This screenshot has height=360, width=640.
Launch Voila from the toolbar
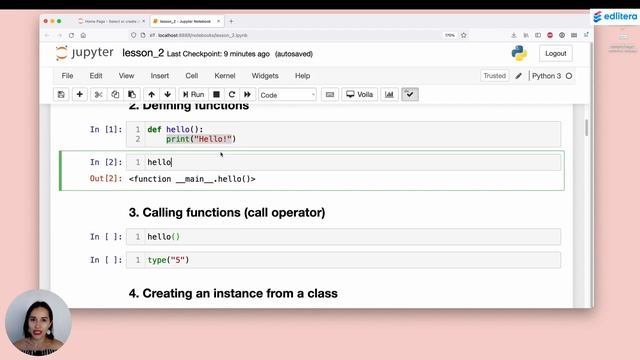pos(360,95)
